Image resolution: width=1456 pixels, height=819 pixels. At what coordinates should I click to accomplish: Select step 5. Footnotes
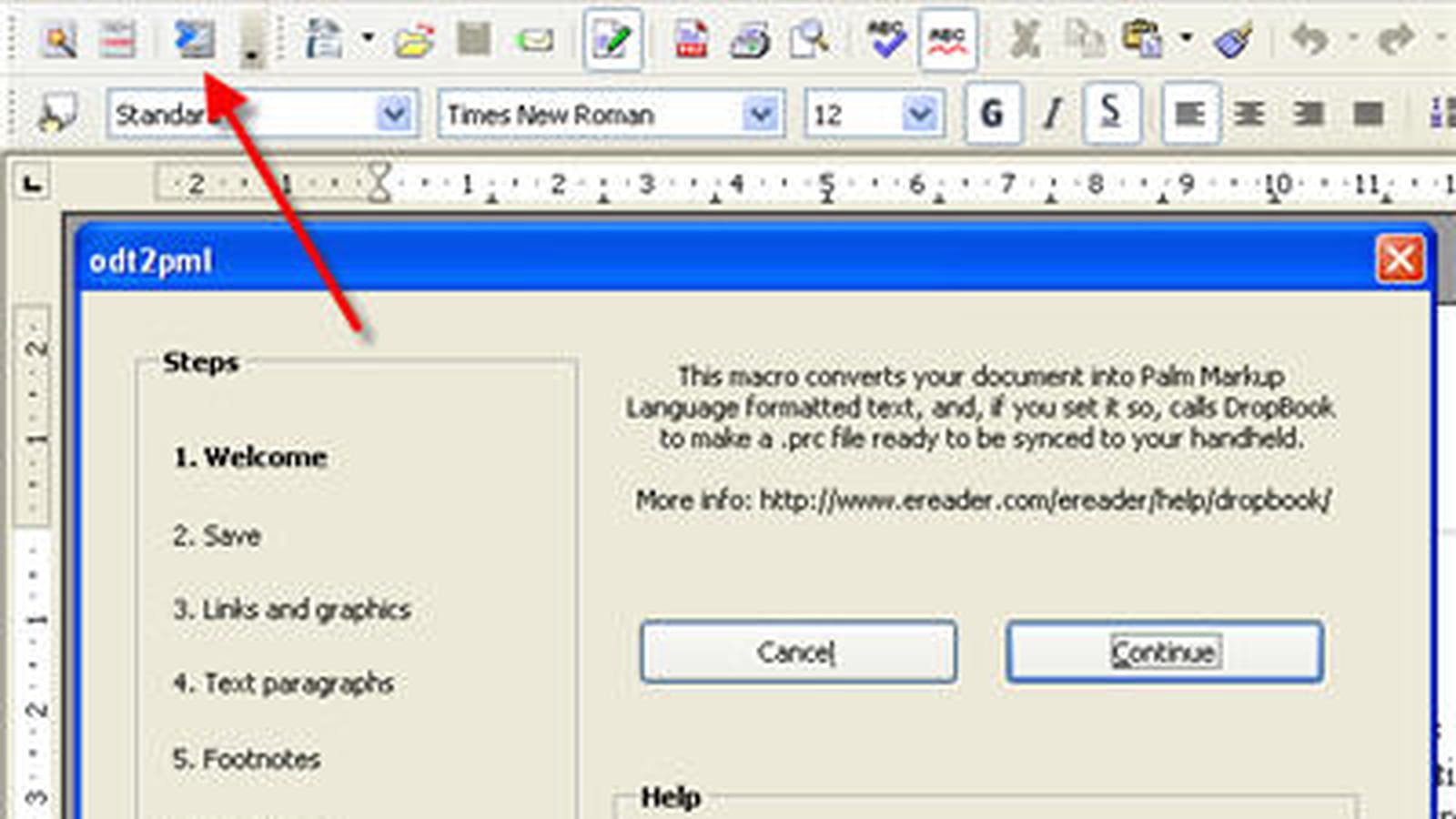tap(247, 759)
